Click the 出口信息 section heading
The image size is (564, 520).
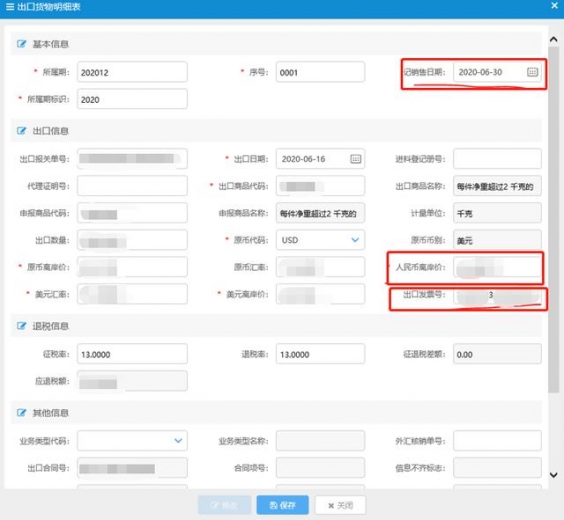click(x=51, y=131)
